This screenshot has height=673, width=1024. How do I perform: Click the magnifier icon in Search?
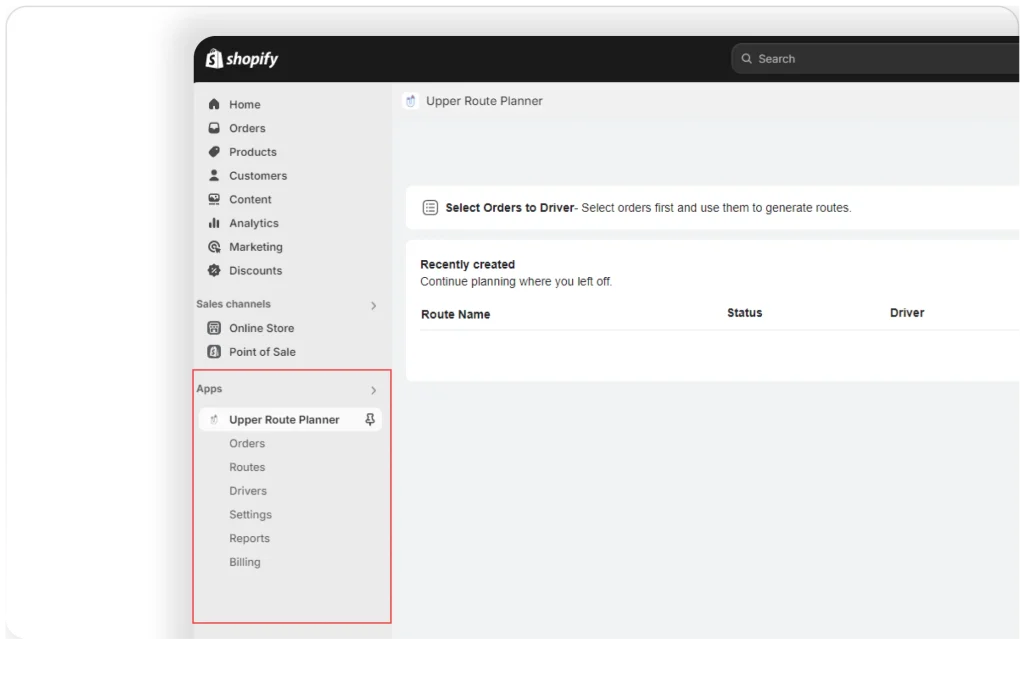point(746,59)
